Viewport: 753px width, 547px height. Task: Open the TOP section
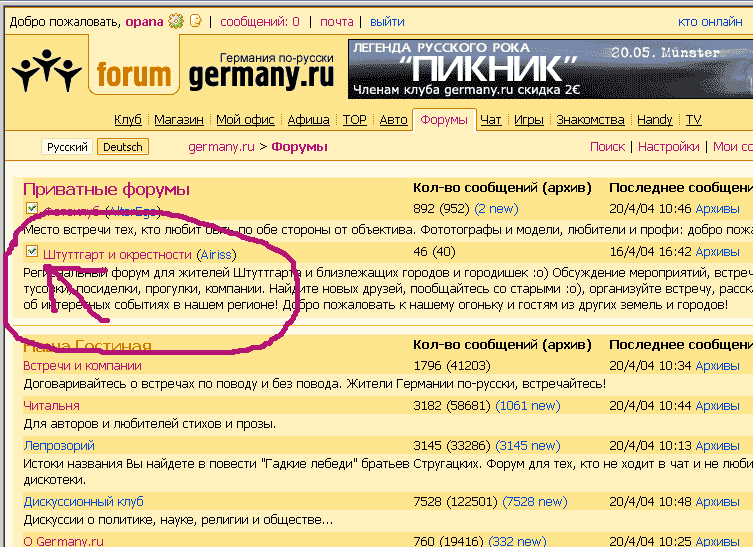(354, 120)
